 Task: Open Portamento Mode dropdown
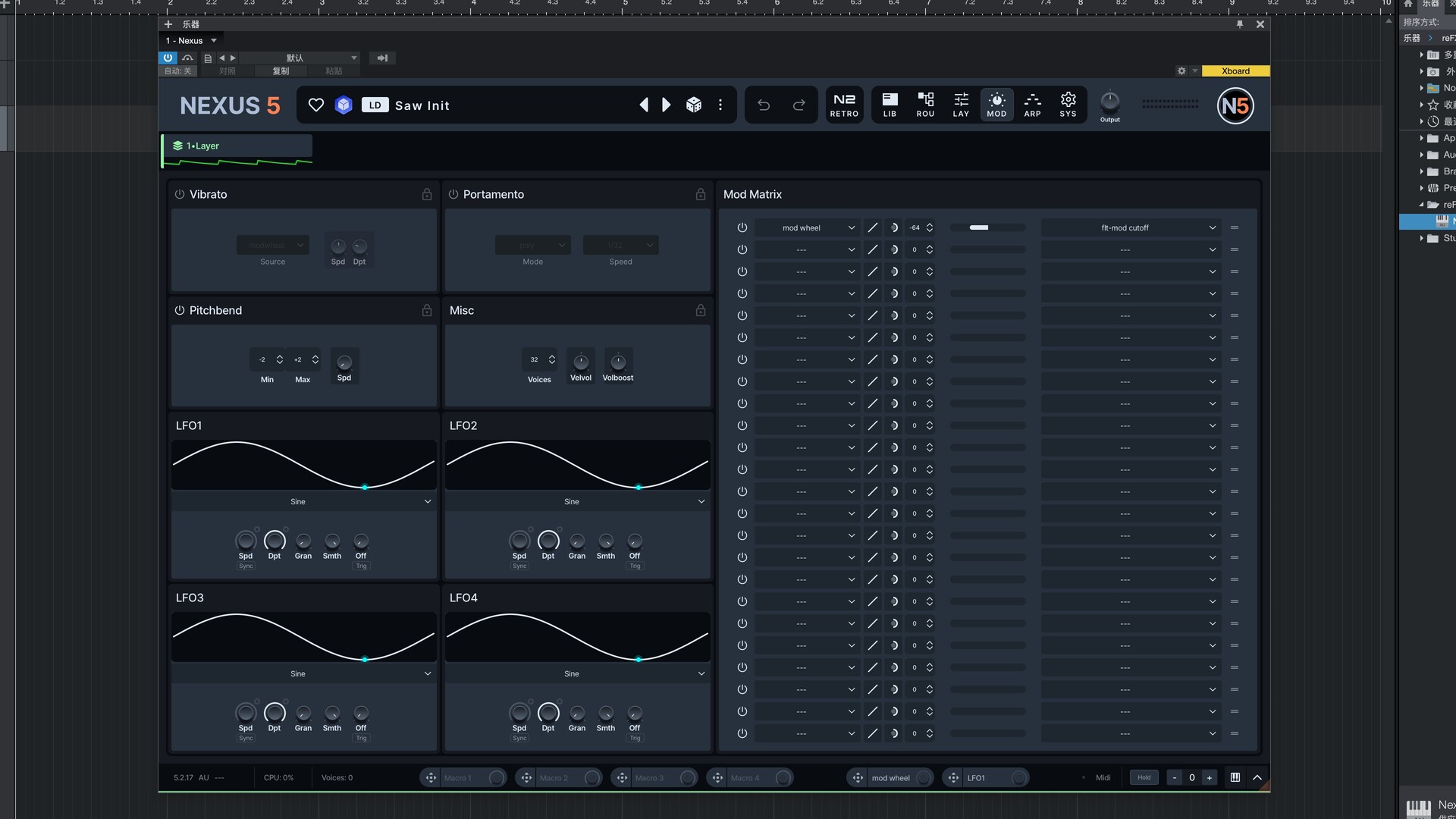tap(533, 245)
